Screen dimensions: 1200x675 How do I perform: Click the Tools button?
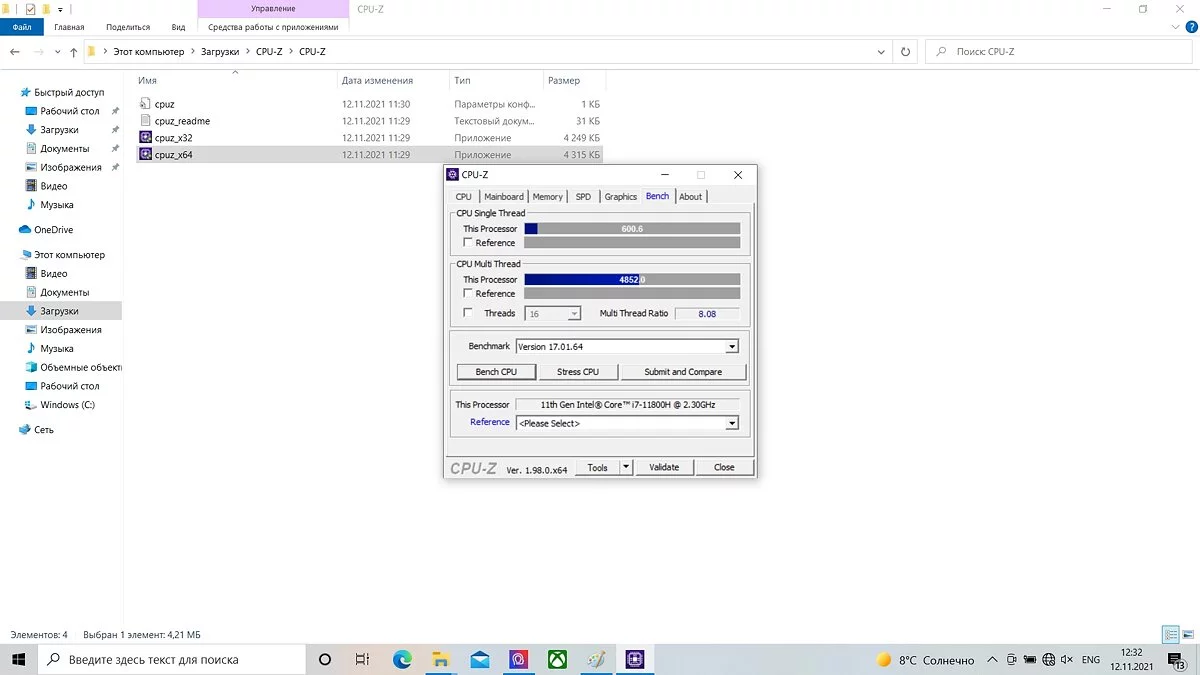[597, 467]
